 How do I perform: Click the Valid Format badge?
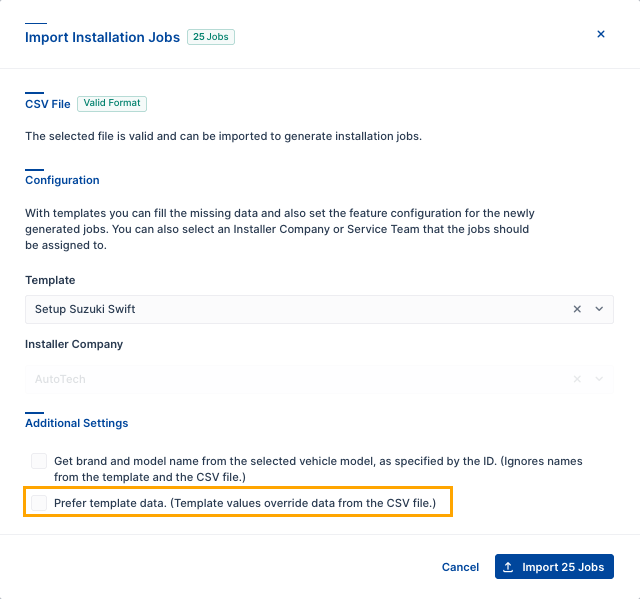(112, 103)
